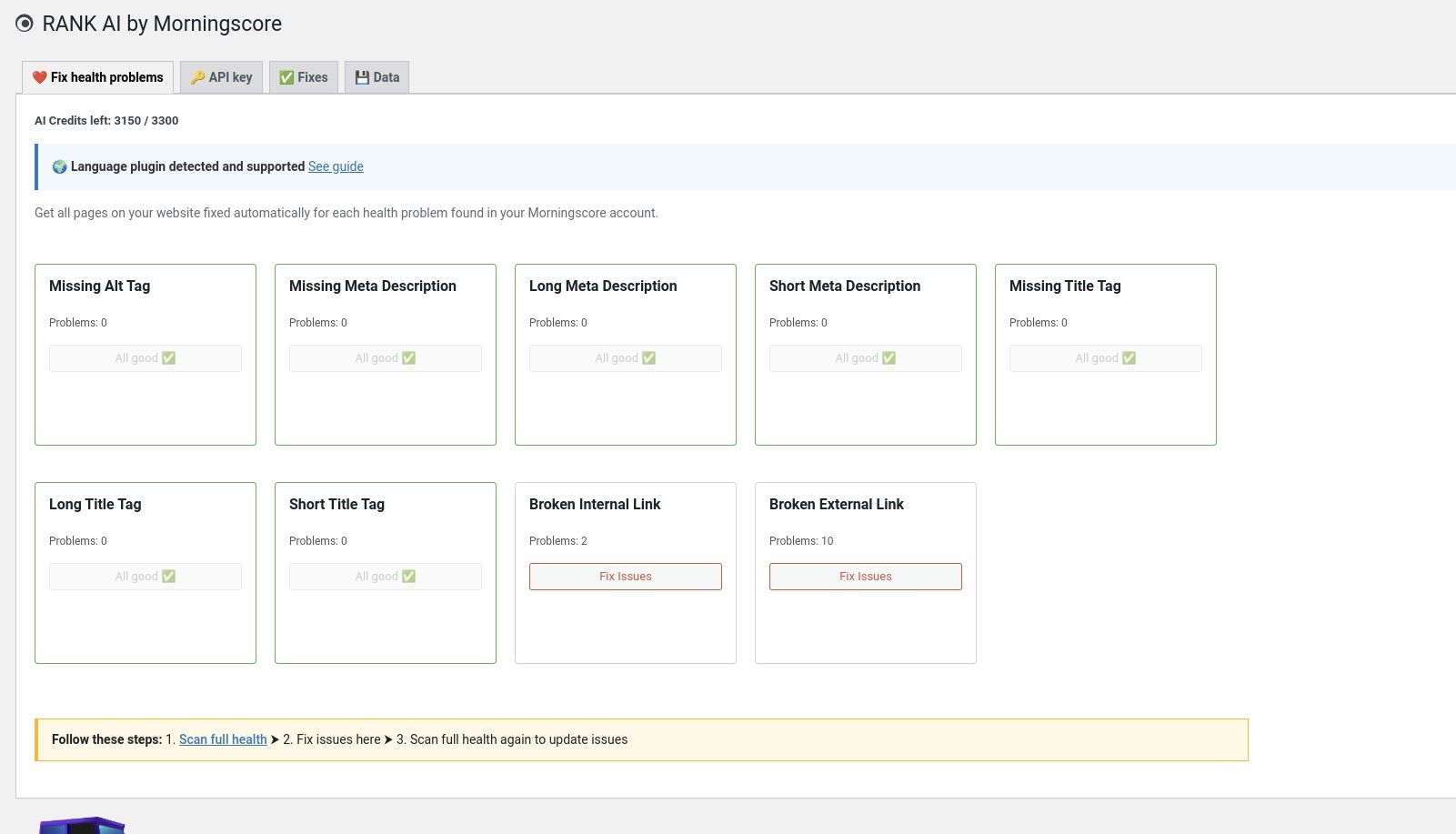Fix issues for Broken External Link
The width and height of the screenshot is (1456, 834).
tap(865, 577)
